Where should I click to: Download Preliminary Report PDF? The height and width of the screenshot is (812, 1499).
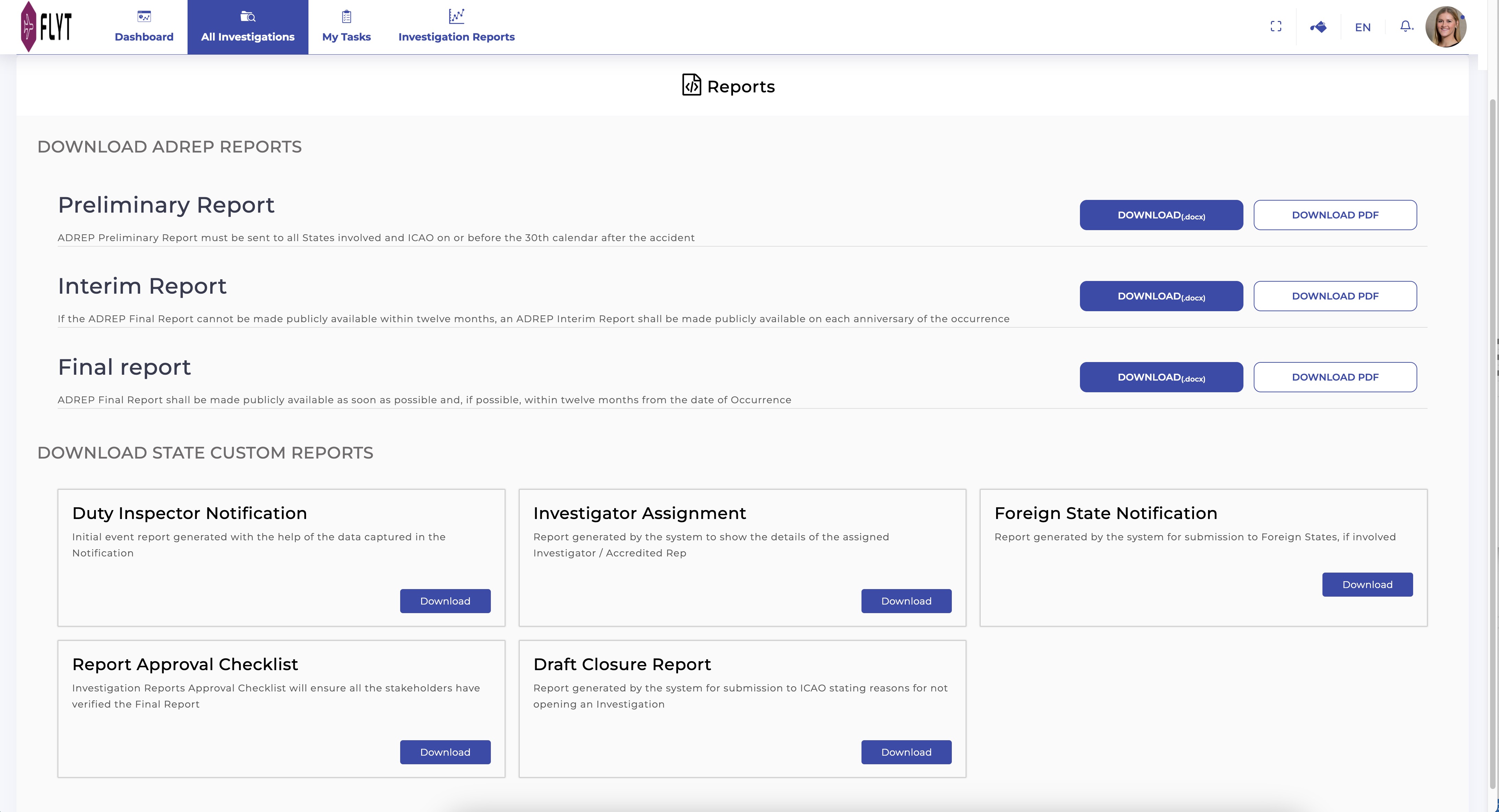pos(1335,215)
